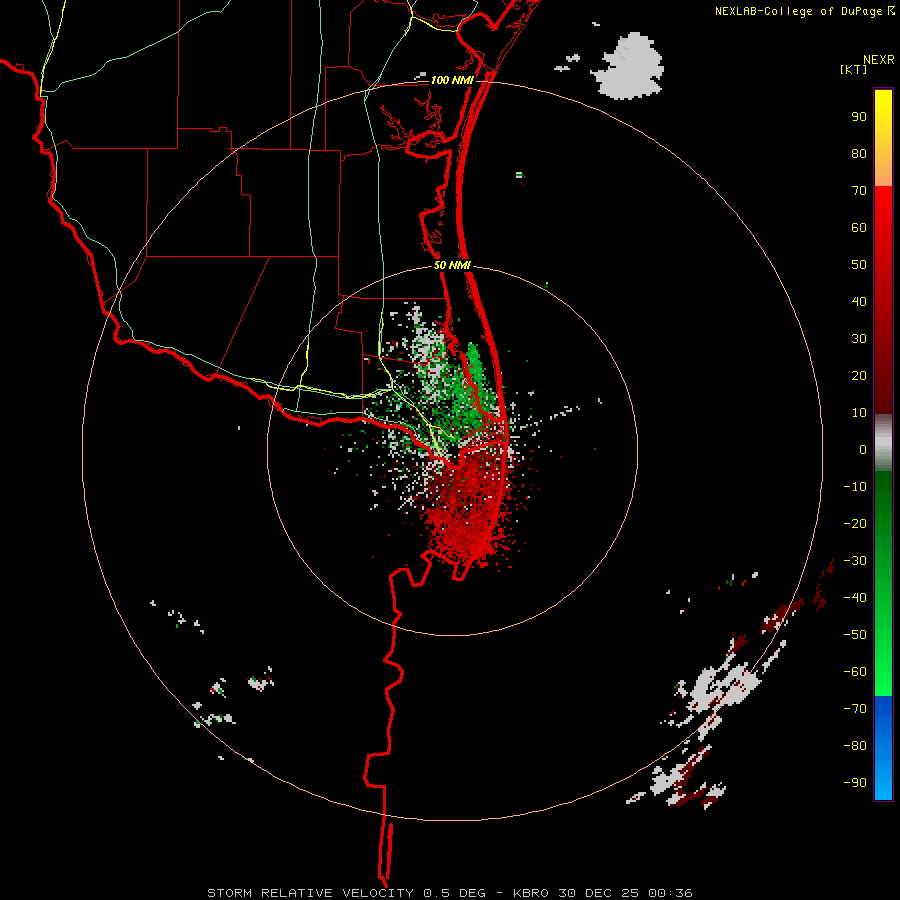900x900 pixels.
Task: Click the NEXR label above the color scale
Action: (879, 60)
